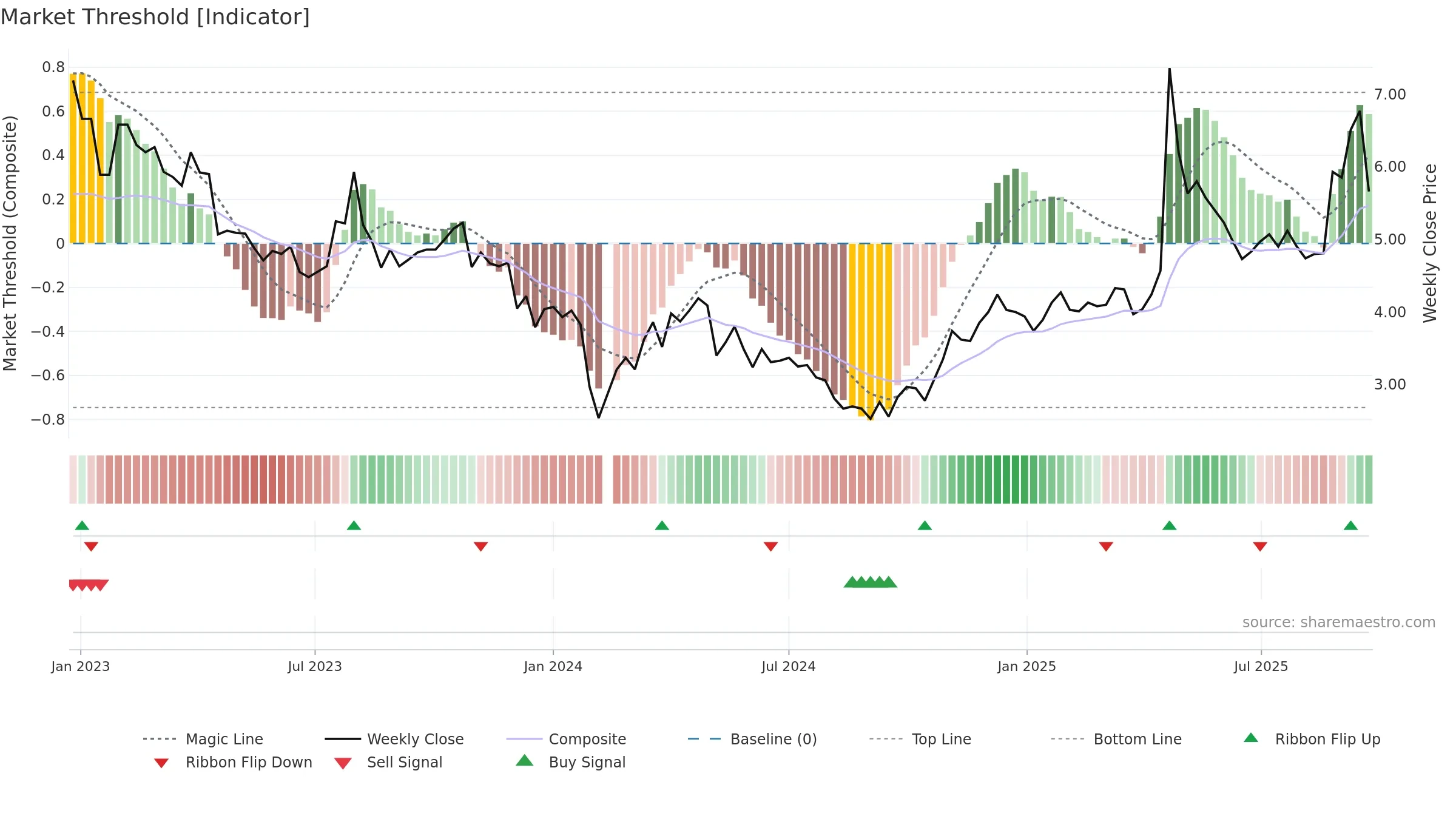Image resolution: width=1456 pixels, height=819 pixels.
Task: Click the Ribbon Flip Down marker near Jun 2024
Action: [x=770, y=547]
